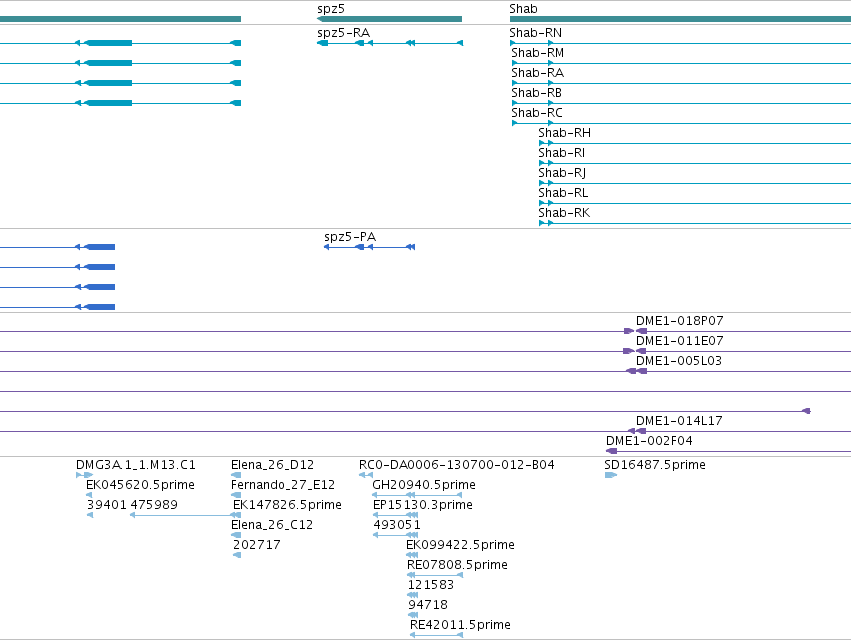Image resolution: width=851 pixels, height=640 pixels.
Task: Select the GH20940.5prime alignment glyph
Action: pyautogui.click(x=417, y=495)
